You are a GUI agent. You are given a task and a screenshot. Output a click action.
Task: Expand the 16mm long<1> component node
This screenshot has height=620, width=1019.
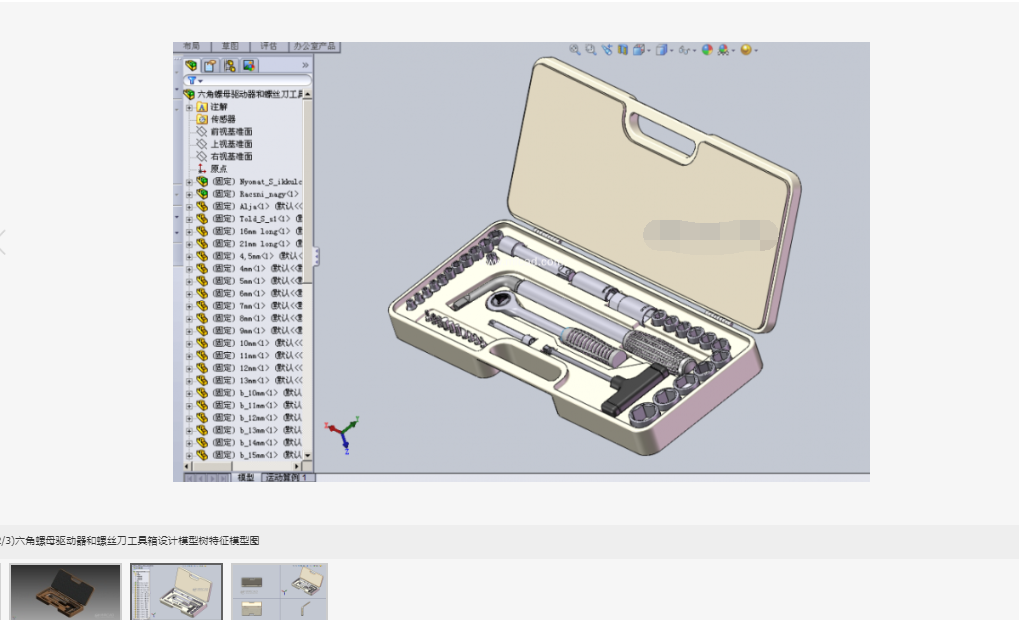coord(189,231)
